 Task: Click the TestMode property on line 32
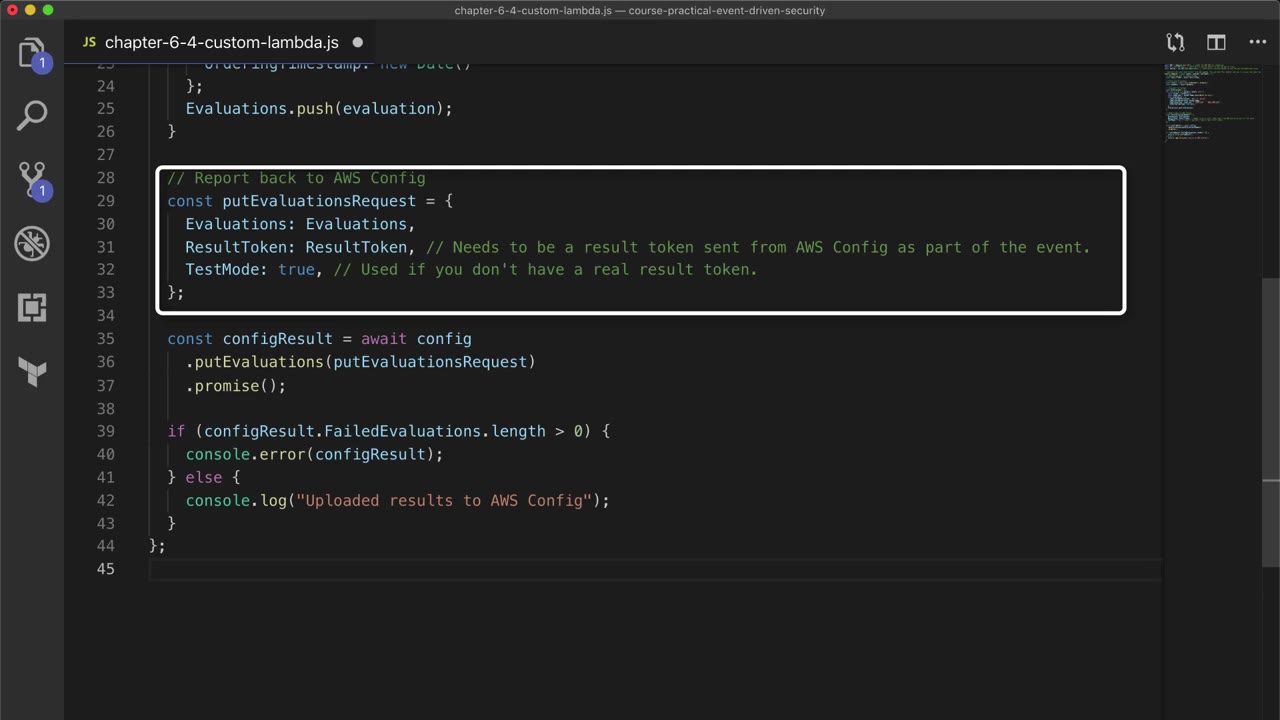225,270
